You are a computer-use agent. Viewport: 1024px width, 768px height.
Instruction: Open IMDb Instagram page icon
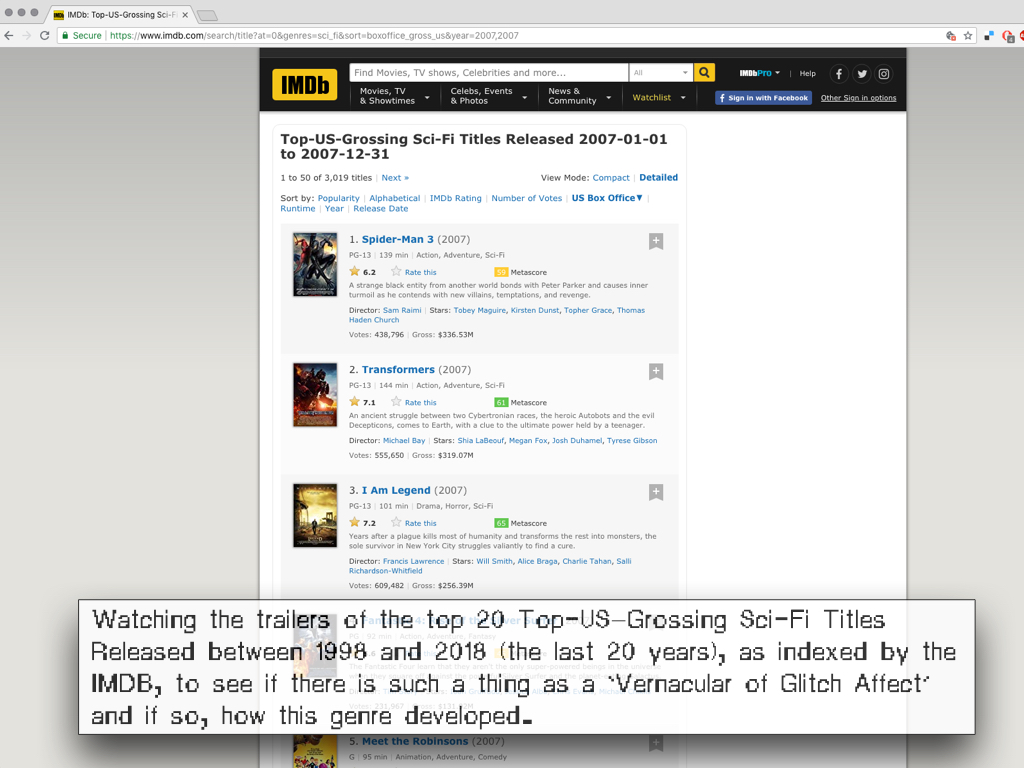884,74
